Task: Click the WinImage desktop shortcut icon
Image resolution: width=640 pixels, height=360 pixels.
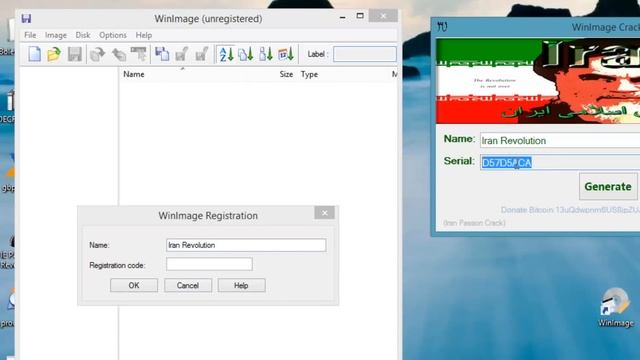Action: coord(616,307)
